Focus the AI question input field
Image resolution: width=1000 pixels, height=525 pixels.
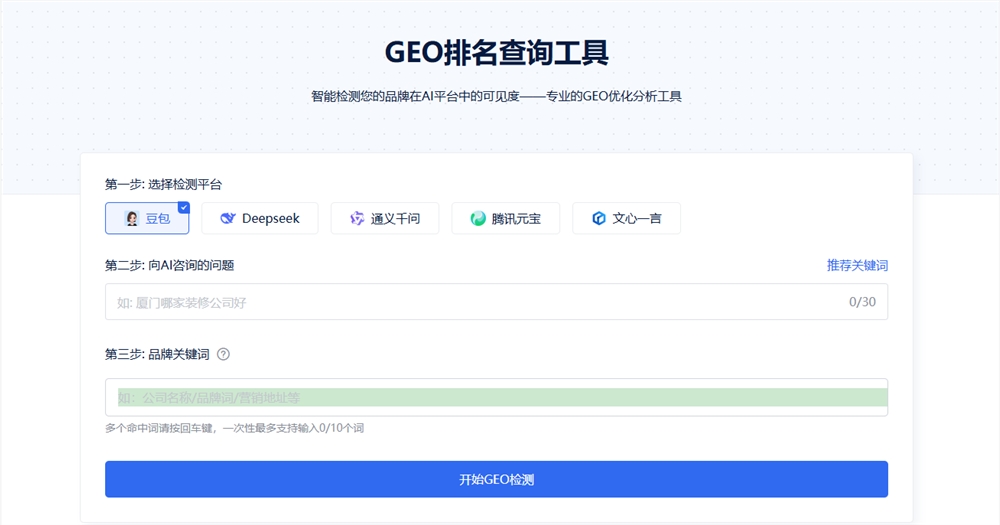pos(470,301)
